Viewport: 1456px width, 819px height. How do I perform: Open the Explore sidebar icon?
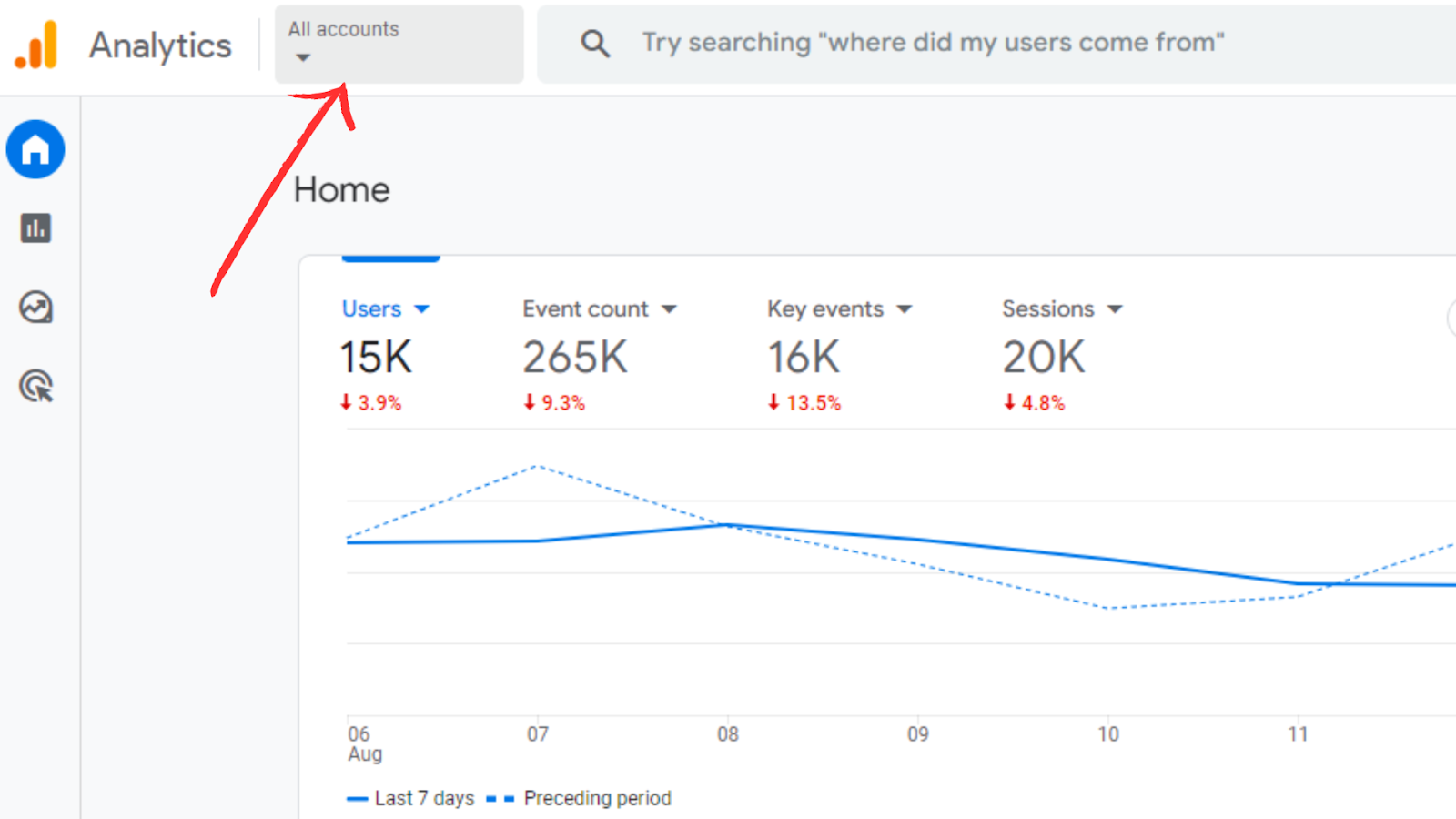pyautogui.click(x=36, y=308)
